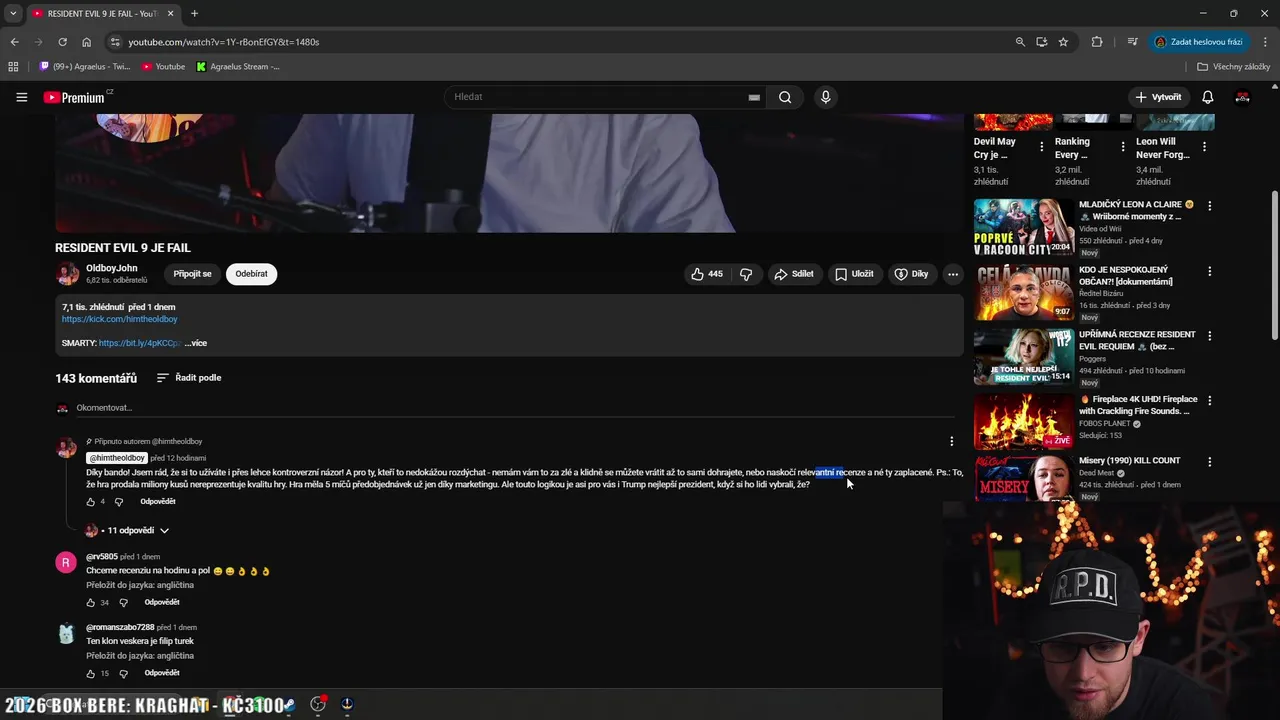Dislike the pinned @himtheoldboy comment
1280x720 pixels.
pyautogui.click(x=119, y=502)
